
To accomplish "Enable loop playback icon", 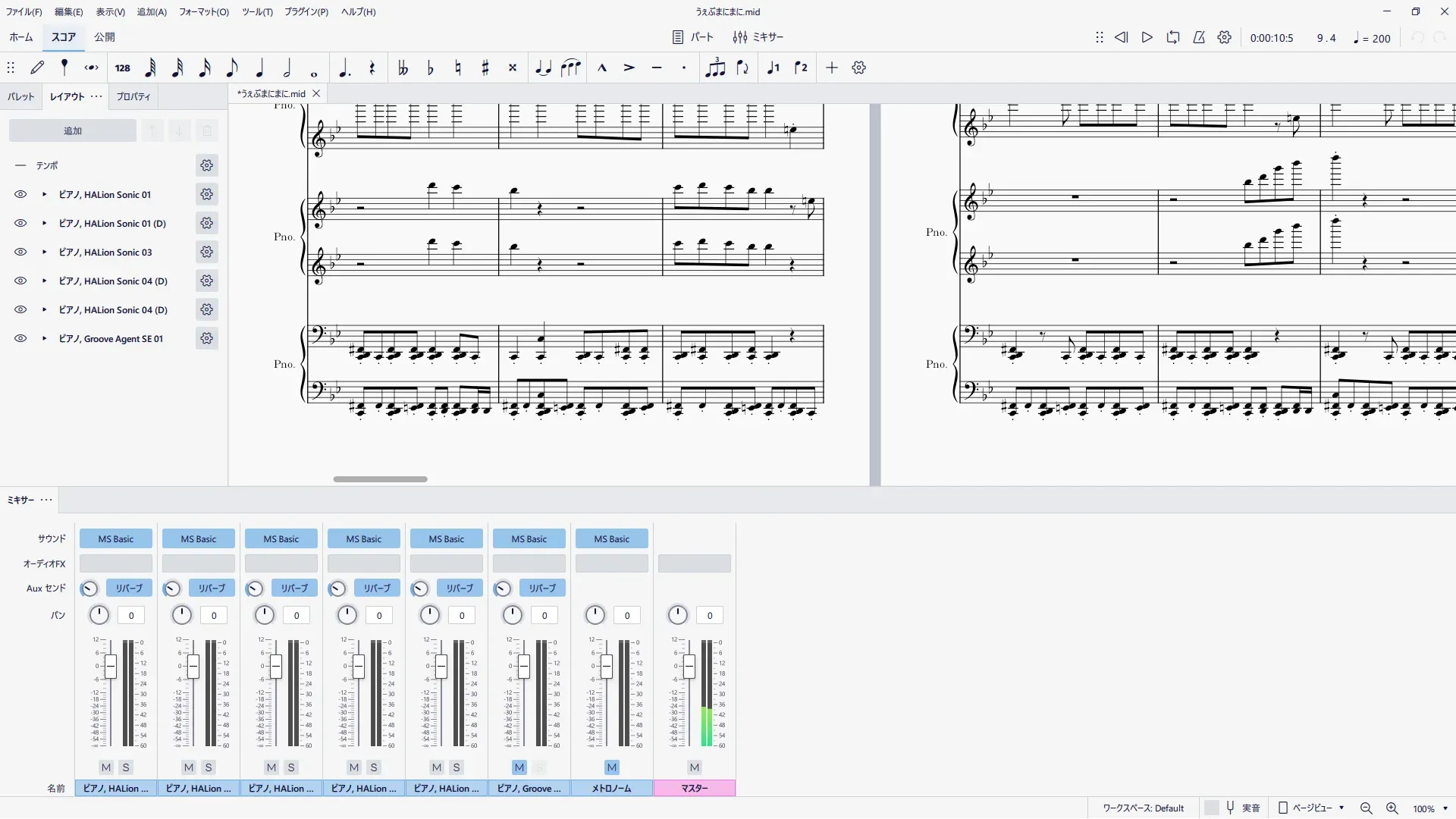I will tap(1173, 37).
